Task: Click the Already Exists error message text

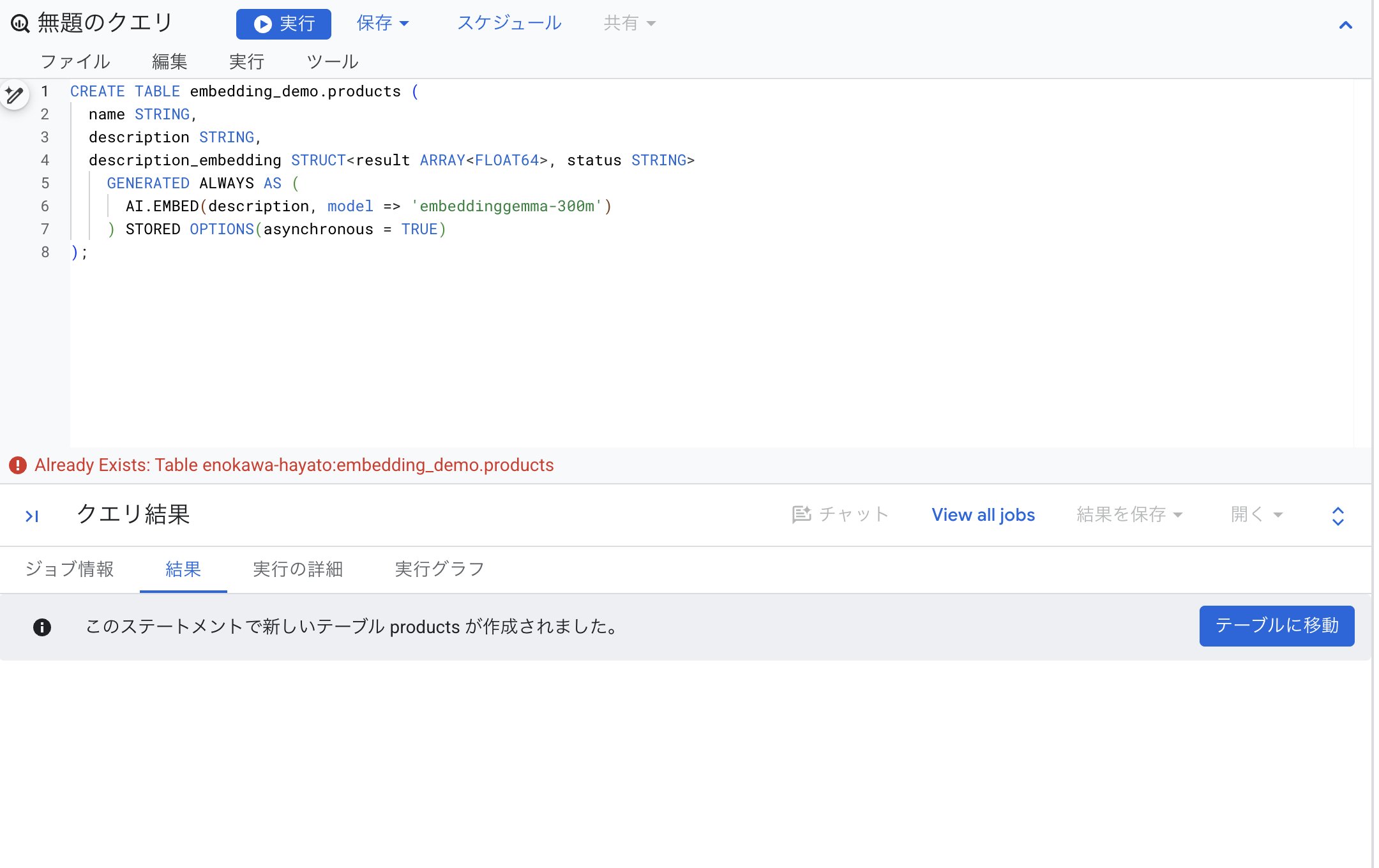Action: click(294, 465)
